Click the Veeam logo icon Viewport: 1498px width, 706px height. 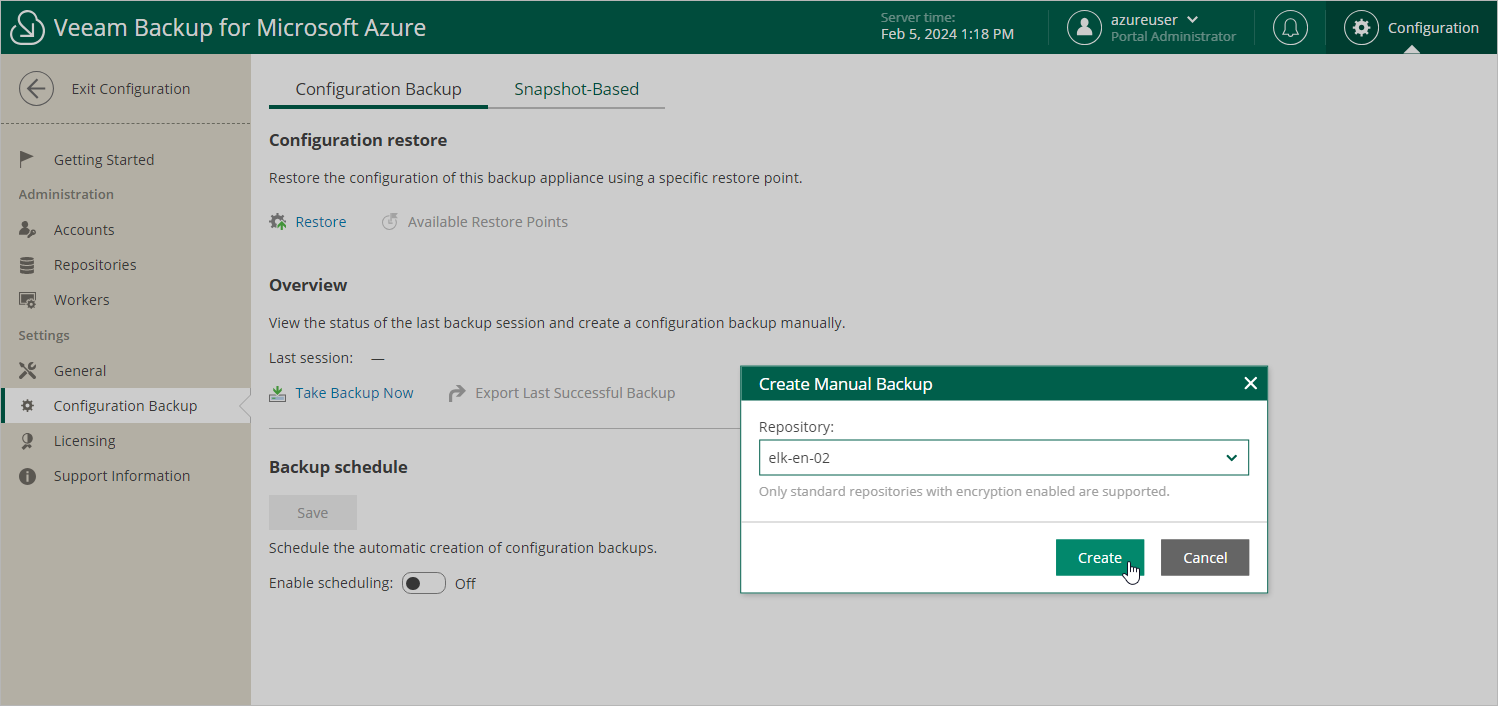coord(27,28)
